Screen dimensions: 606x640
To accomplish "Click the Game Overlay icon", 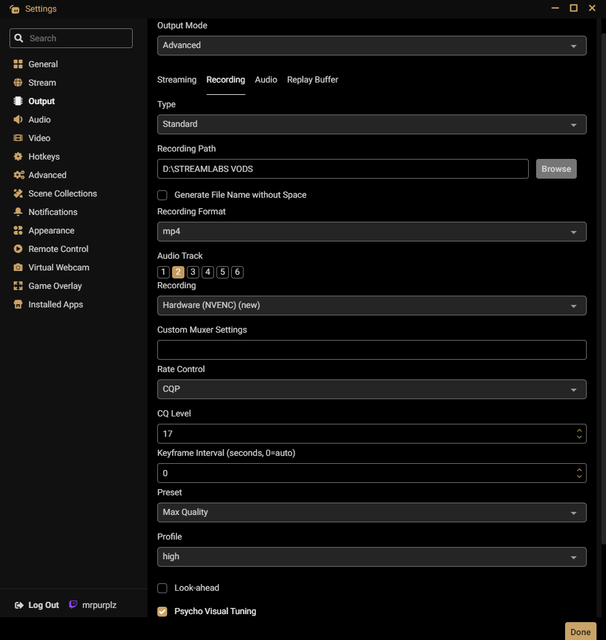I will pos(18,286).
